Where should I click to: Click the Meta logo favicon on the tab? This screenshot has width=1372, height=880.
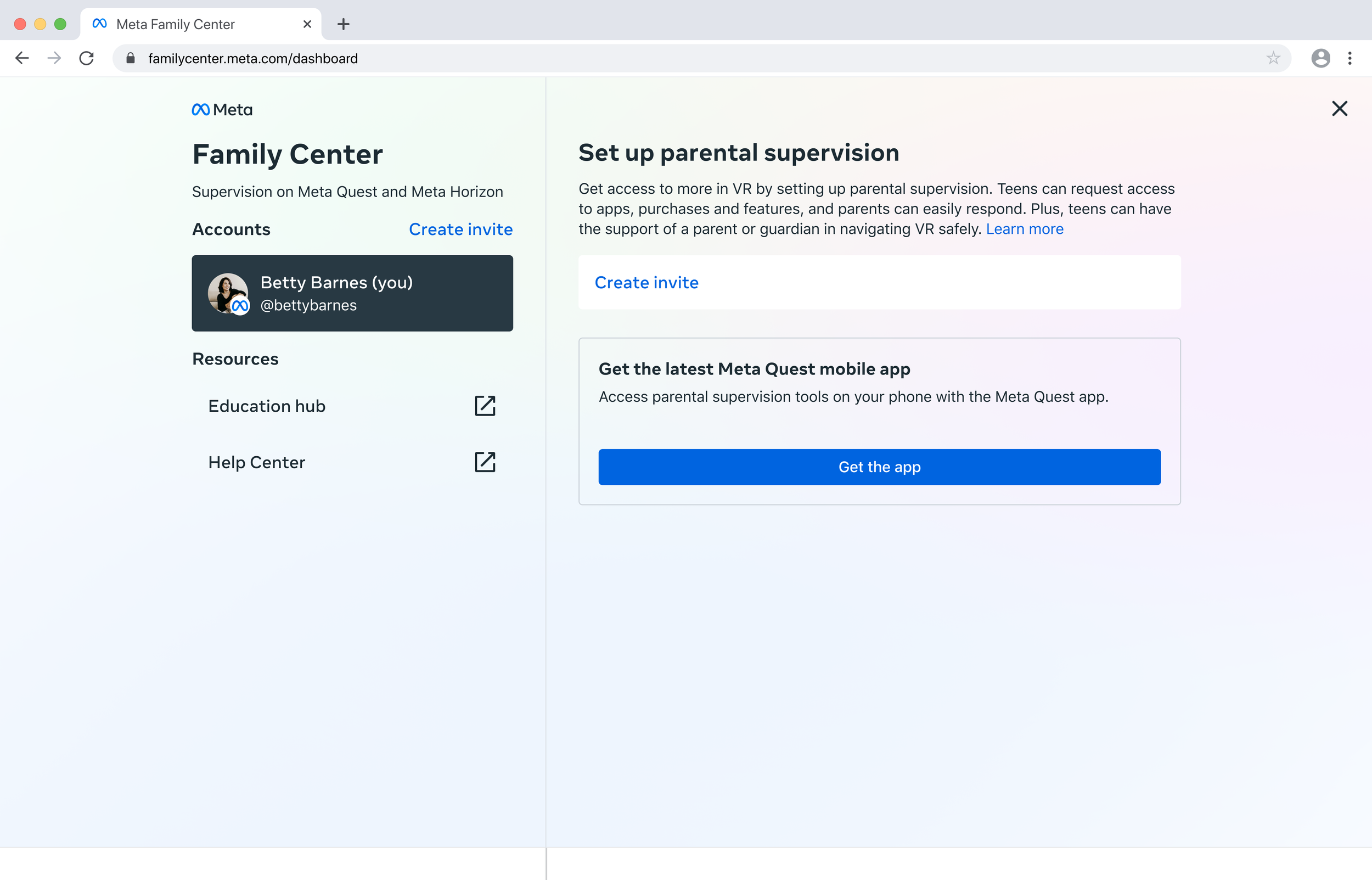(x=99, y=24)
